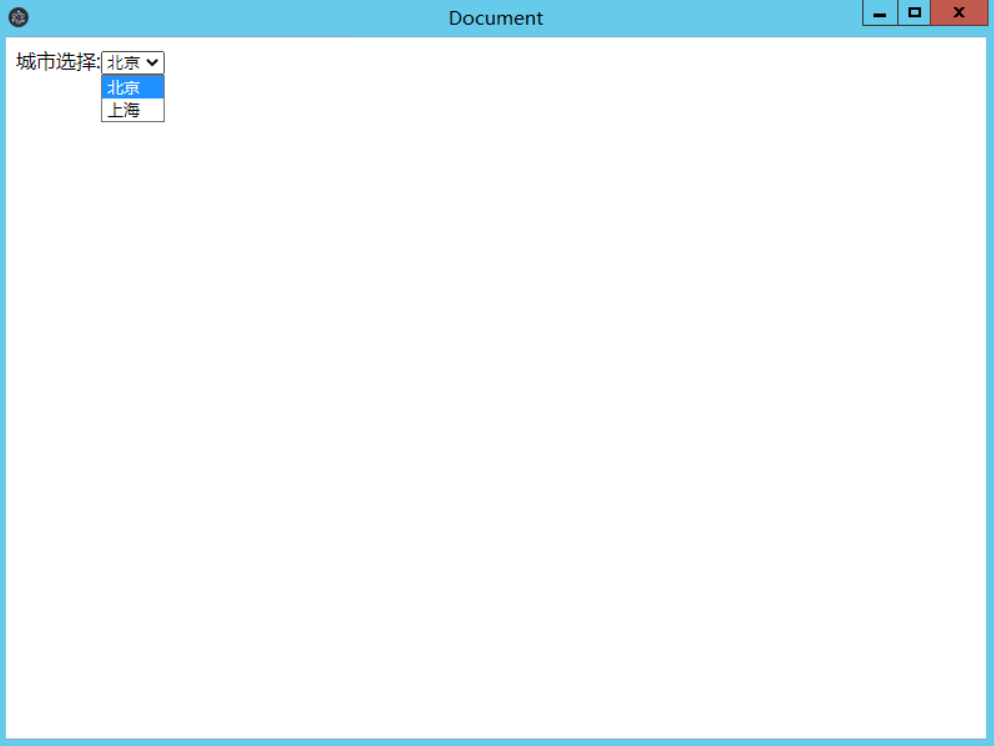Select 北京 from the dropdown list
The width and height of the screenshot is (994, 746).
[x=132, y=87]
